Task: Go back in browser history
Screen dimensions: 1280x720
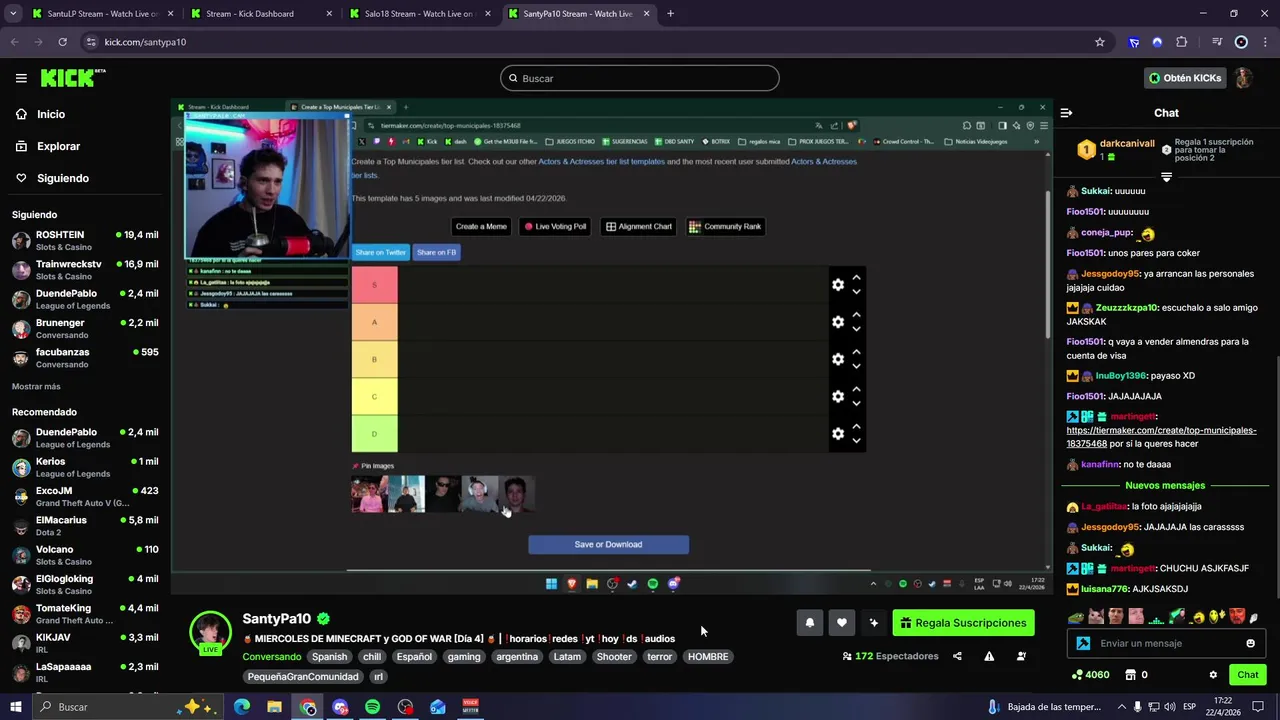Action: [14, 42]
